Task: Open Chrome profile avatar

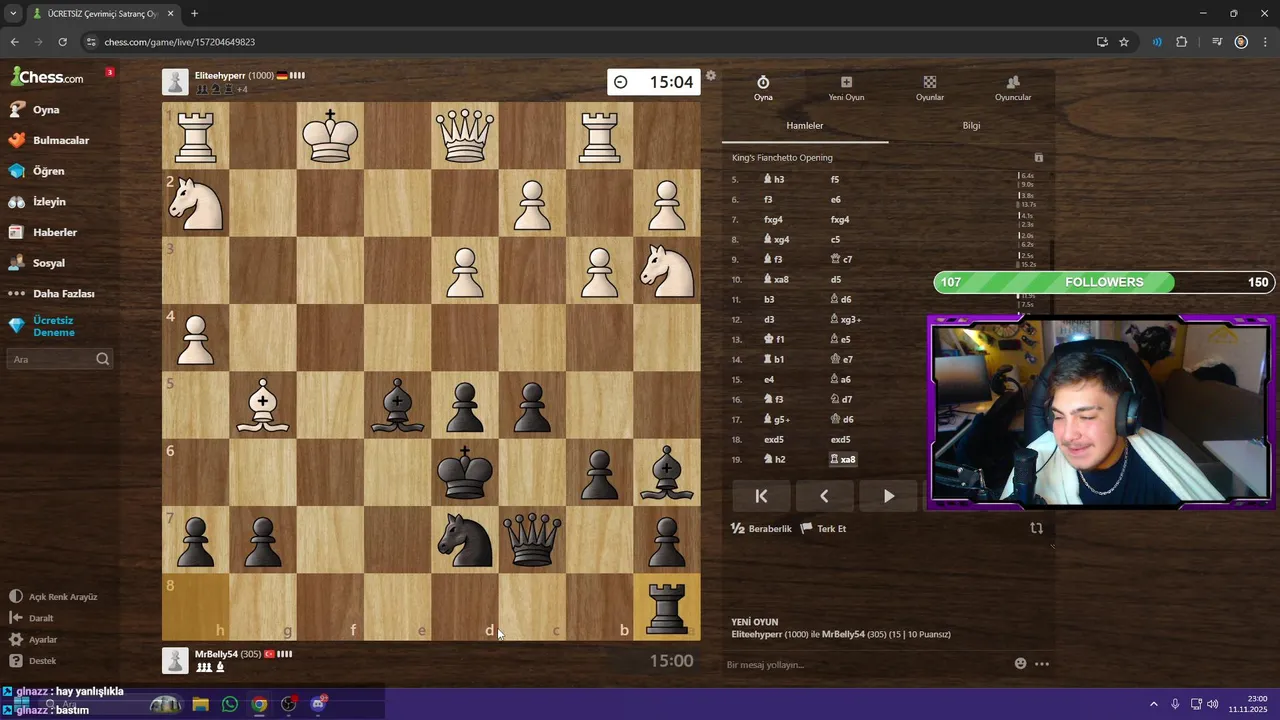Action: point(1241,42)
